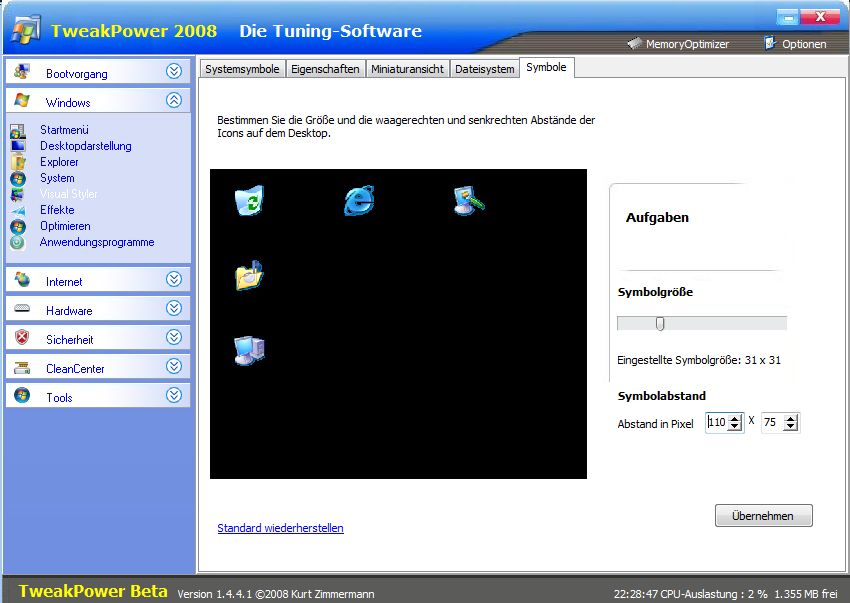
Task: Open the Optimieren entry
Action: [x=65, y=226]
